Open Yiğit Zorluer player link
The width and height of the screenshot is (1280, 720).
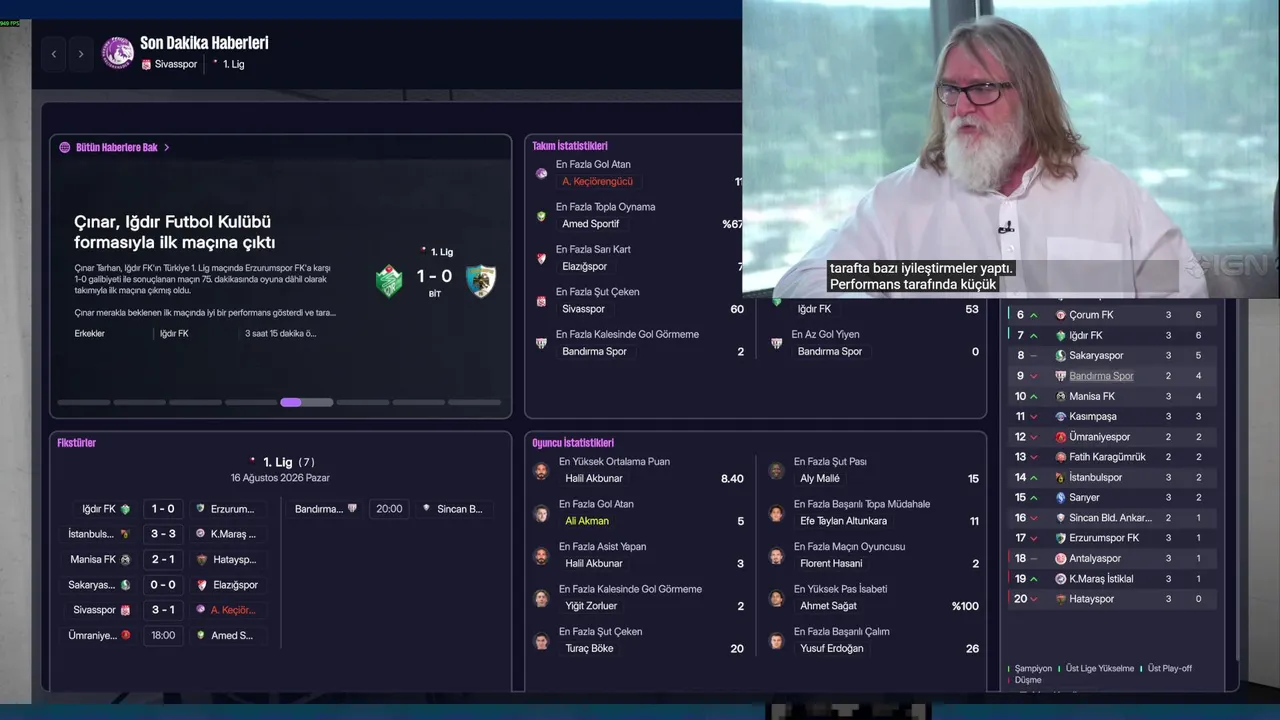click(591, 606)
